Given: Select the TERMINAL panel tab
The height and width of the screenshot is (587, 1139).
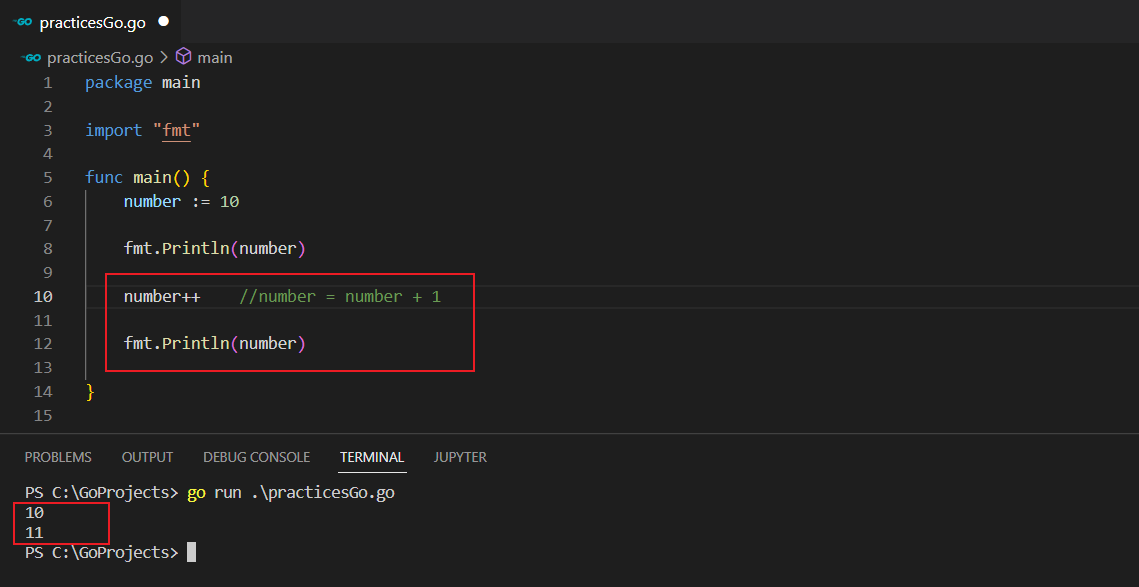Looking at the screenshot, I should click(372, 457).
